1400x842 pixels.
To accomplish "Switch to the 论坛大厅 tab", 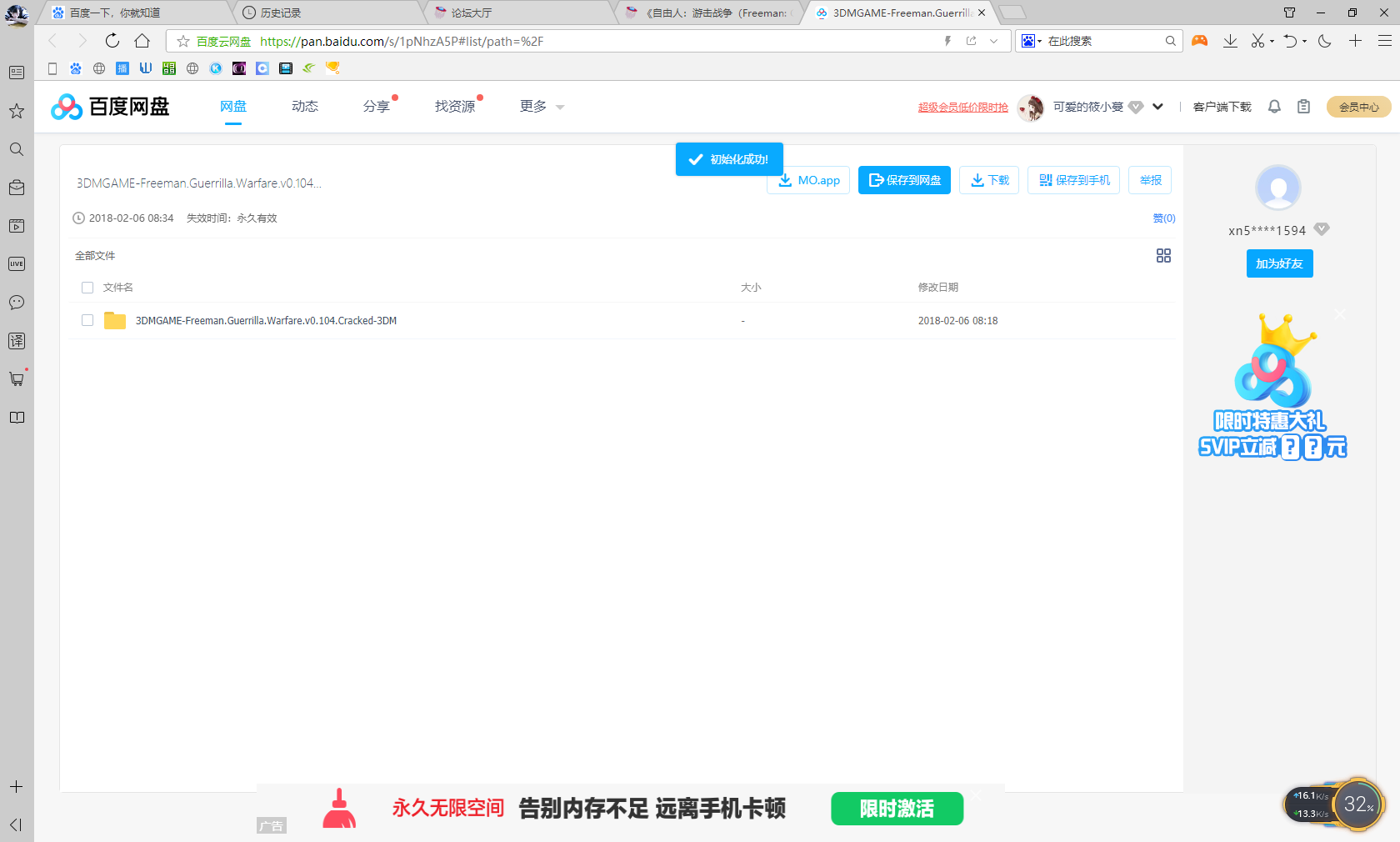I will pyautogui.click(x=521, y=13).
